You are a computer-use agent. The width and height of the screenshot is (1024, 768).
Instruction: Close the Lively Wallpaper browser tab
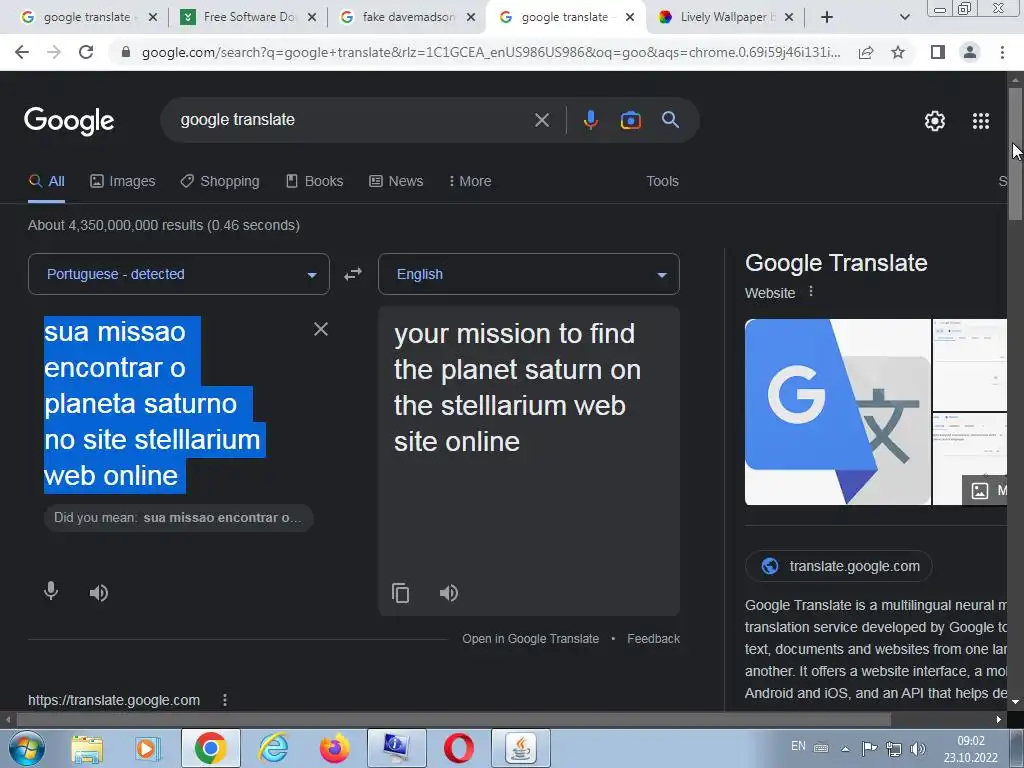tap(789, 17)
